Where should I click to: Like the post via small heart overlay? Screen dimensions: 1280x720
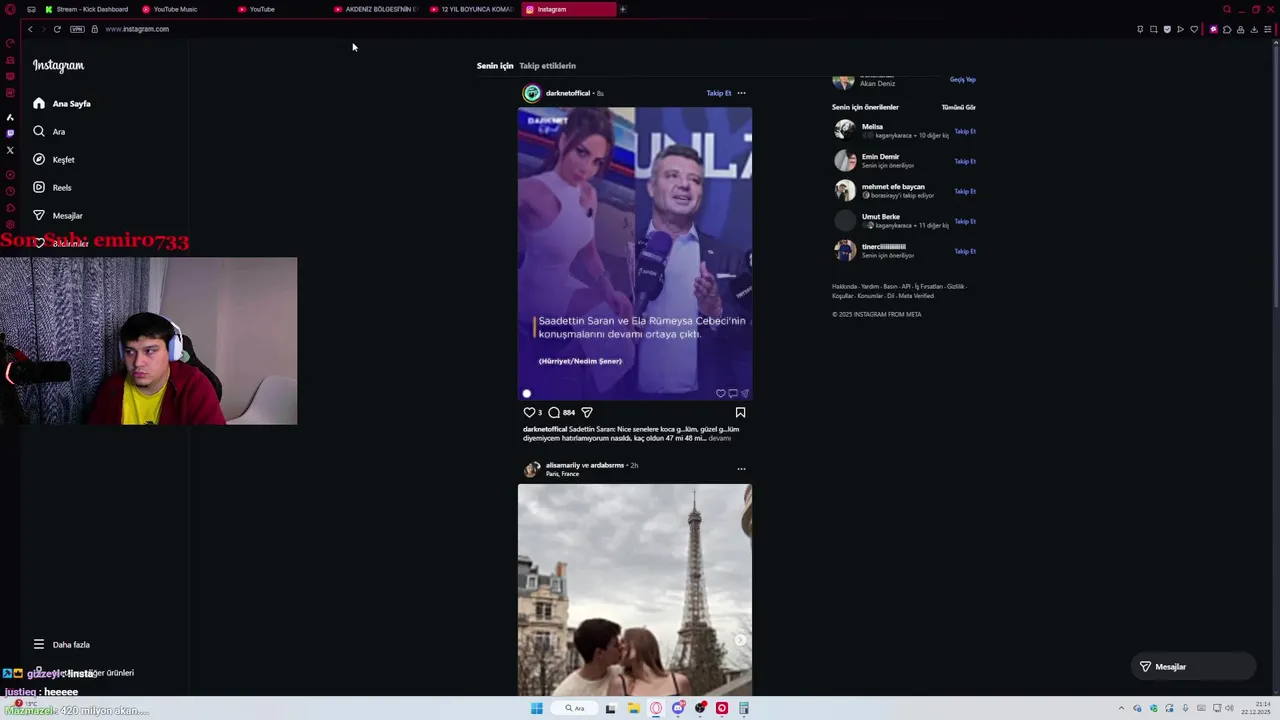(x=720, y=393)
